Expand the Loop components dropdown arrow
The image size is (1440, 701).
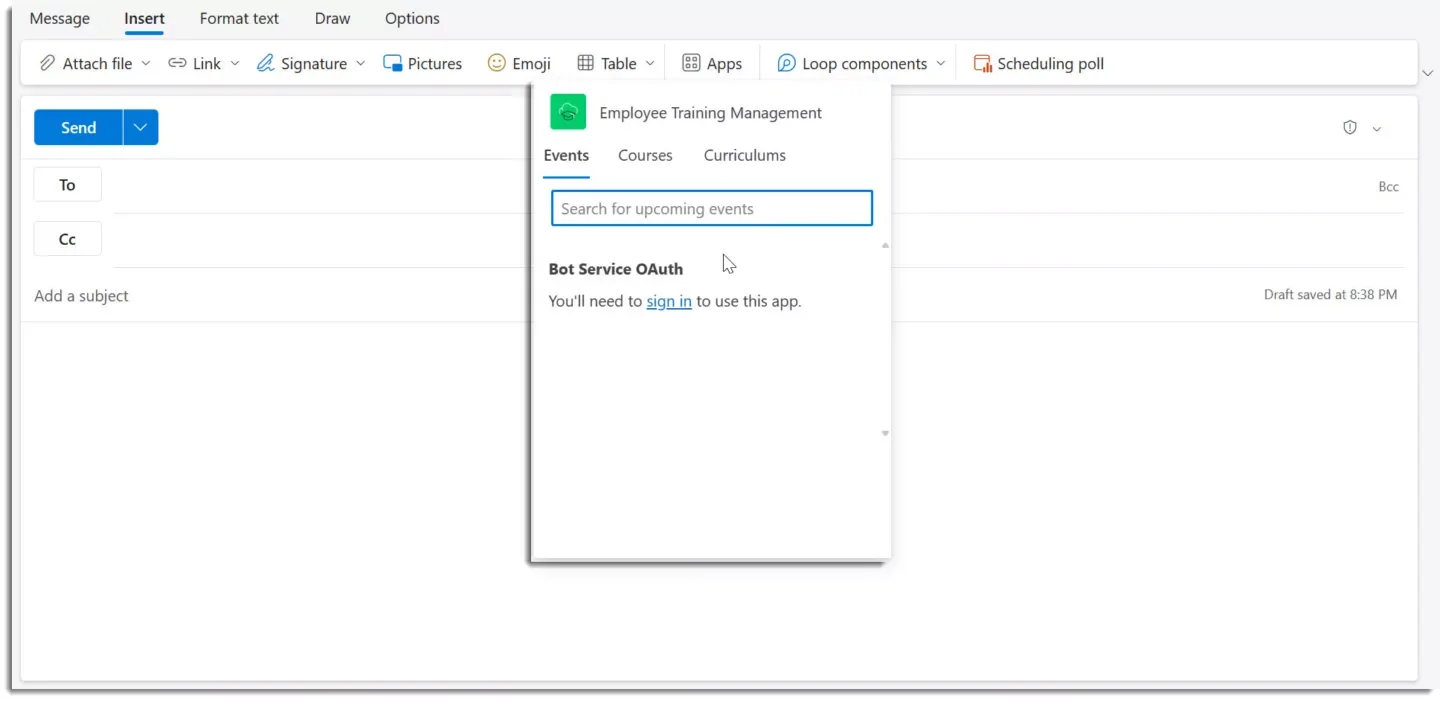[x=941, y=63]
